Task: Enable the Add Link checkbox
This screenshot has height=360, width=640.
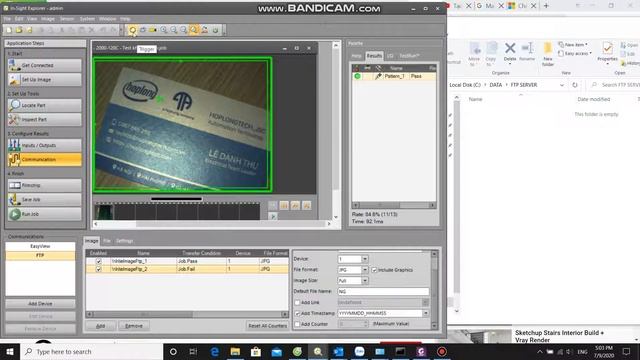Action: (x=298, y=302)
